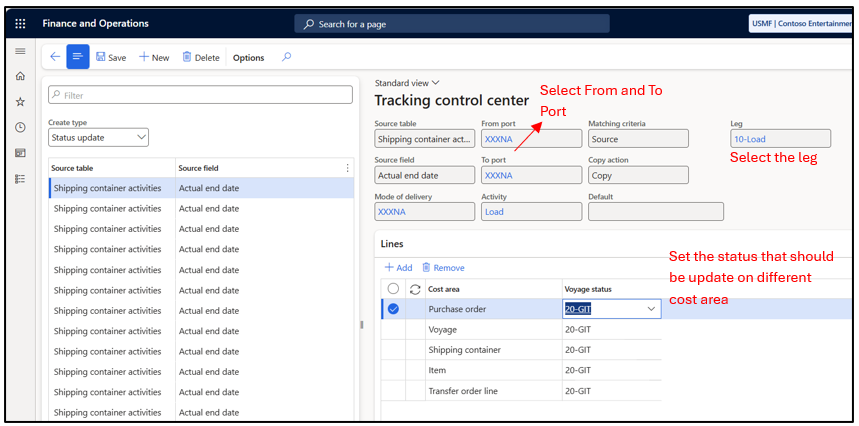Click the To port XXXNA link

click(x=499, y=176)
